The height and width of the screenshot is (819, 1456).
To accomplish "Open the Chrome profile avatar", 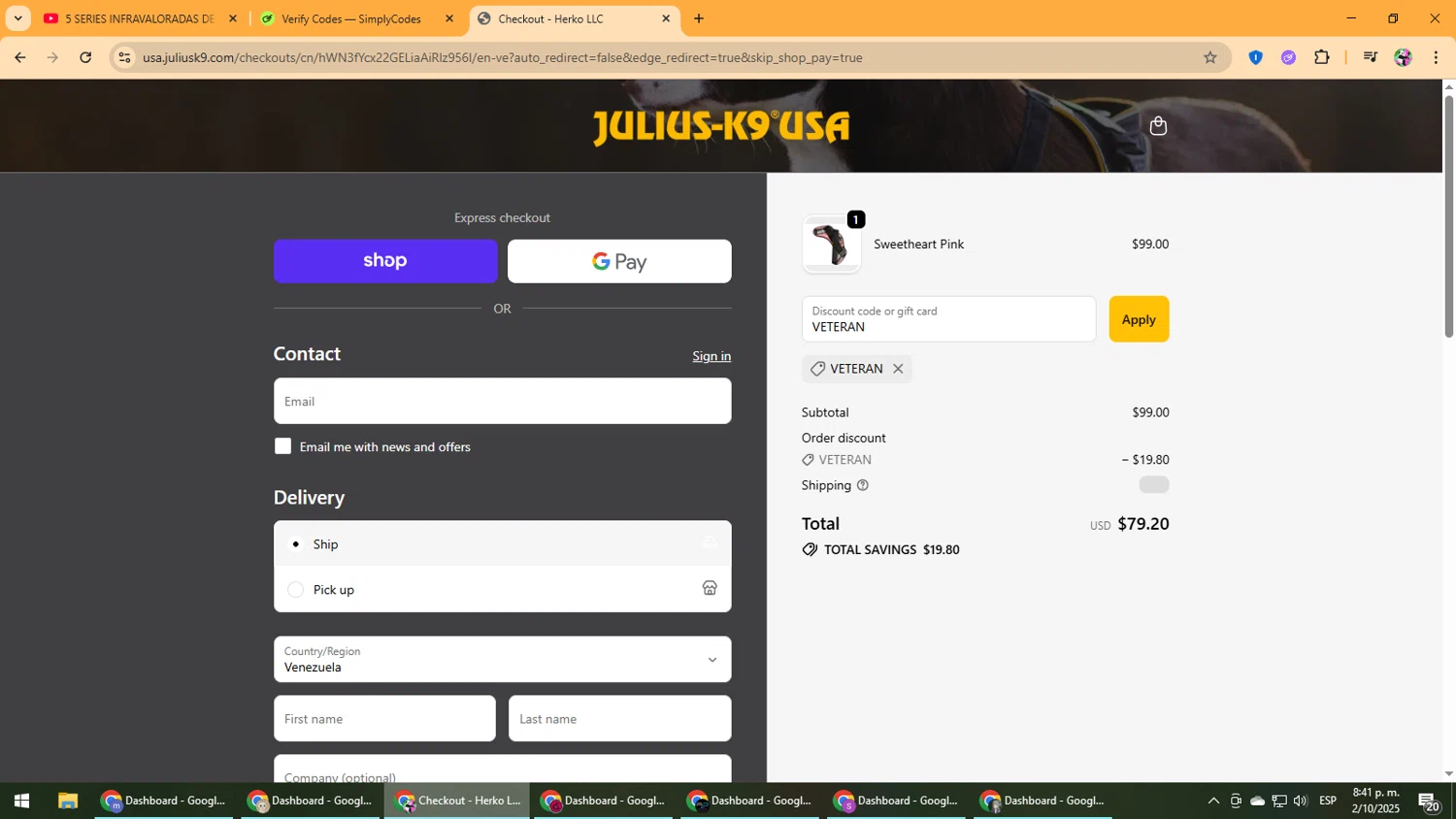I will click(x=1403, y=57).
